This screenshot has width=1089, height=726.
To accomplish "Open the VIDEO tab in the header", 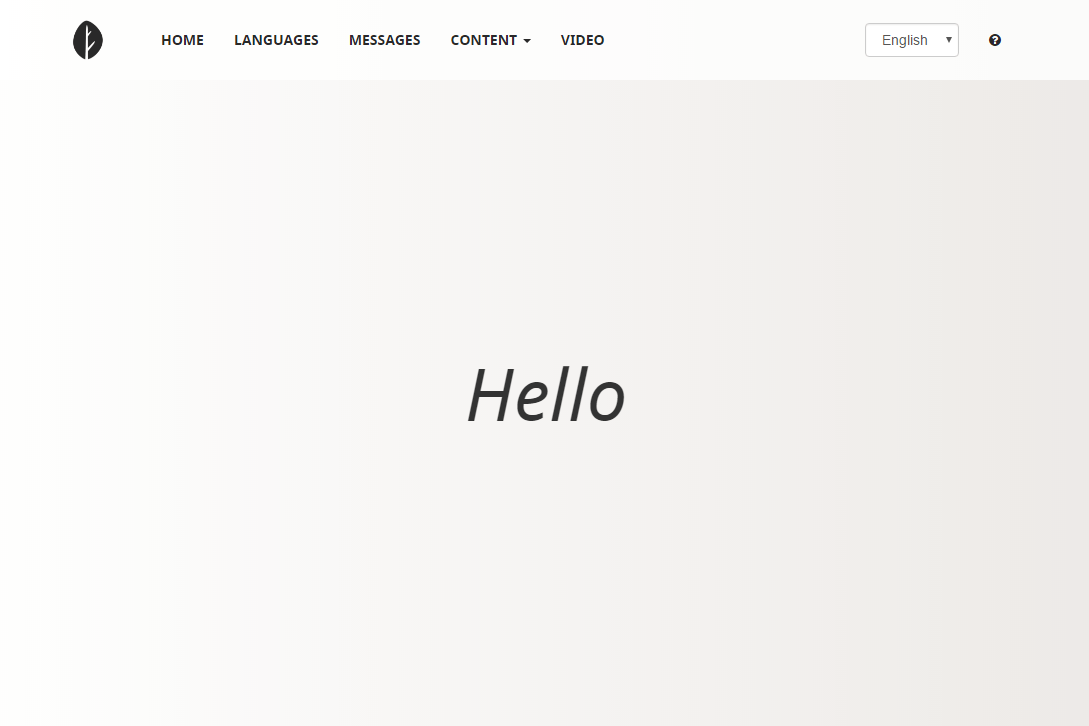I will point(582,40).
